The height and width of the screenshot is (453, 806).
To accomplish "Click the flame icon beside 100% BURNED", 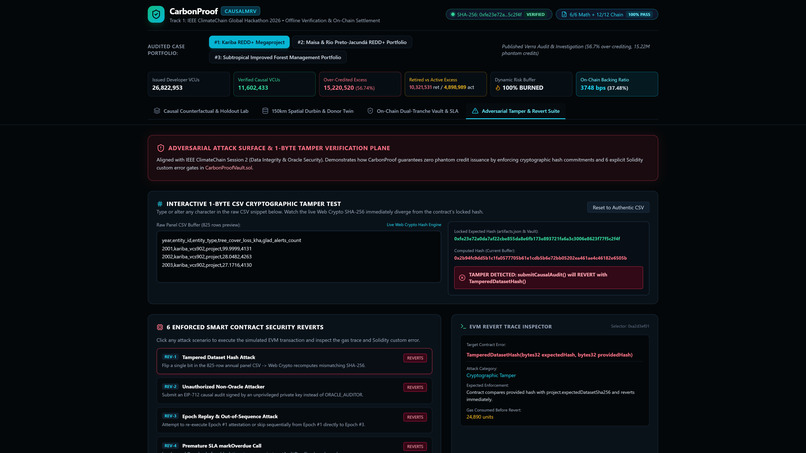I will 498,88.
